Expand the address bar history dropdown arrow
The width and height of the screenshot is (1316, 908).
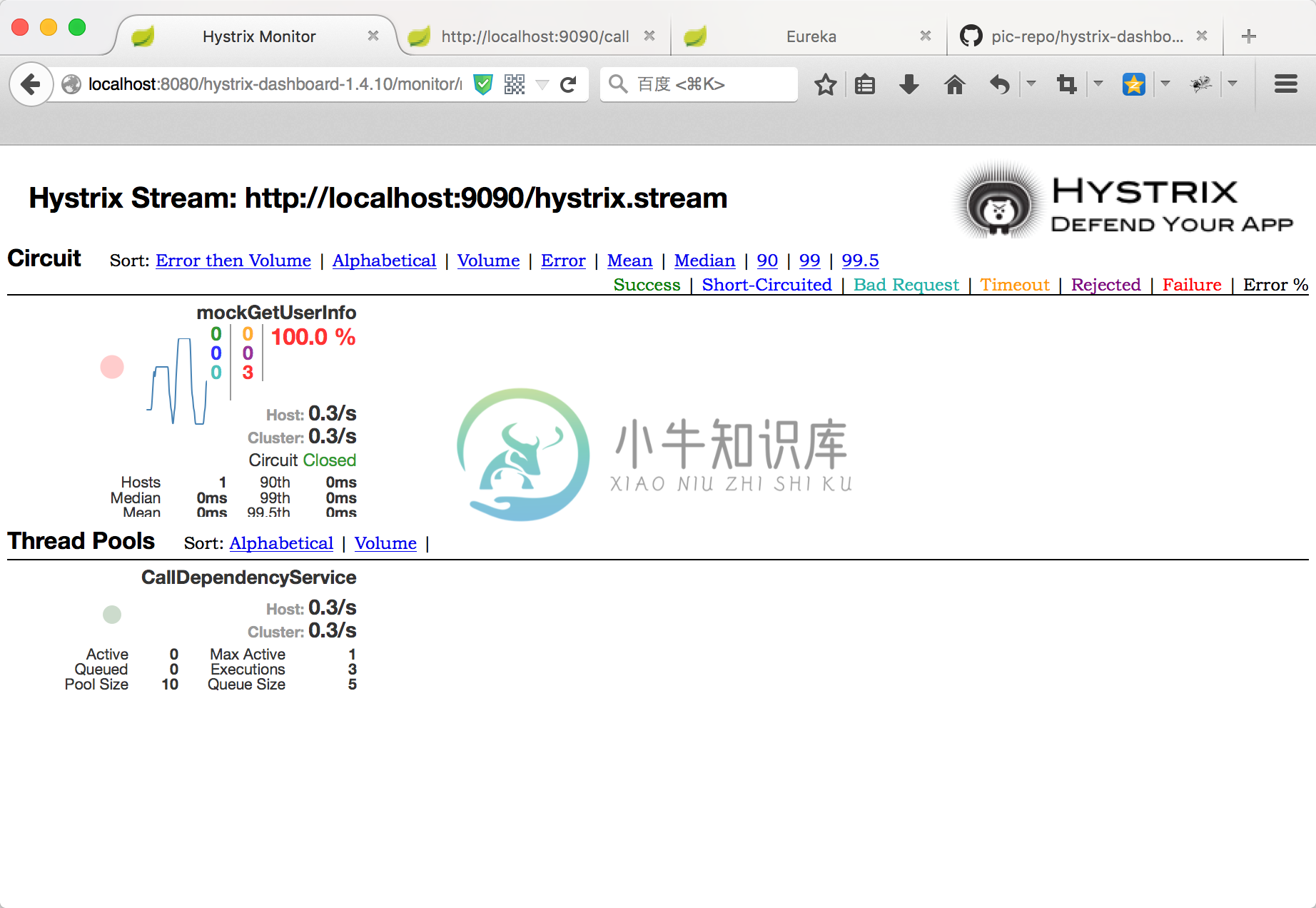click(542, 85)
